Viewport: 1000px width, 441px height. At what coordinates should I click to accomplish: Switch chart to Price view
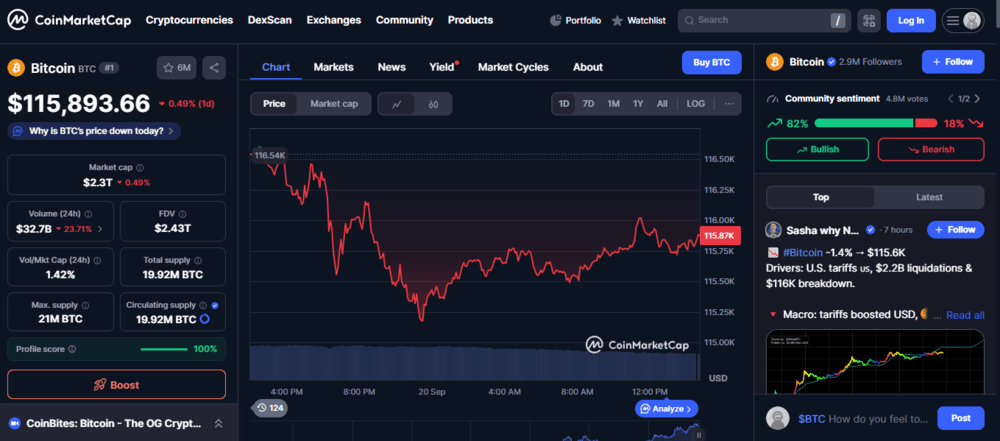[274, 104]
